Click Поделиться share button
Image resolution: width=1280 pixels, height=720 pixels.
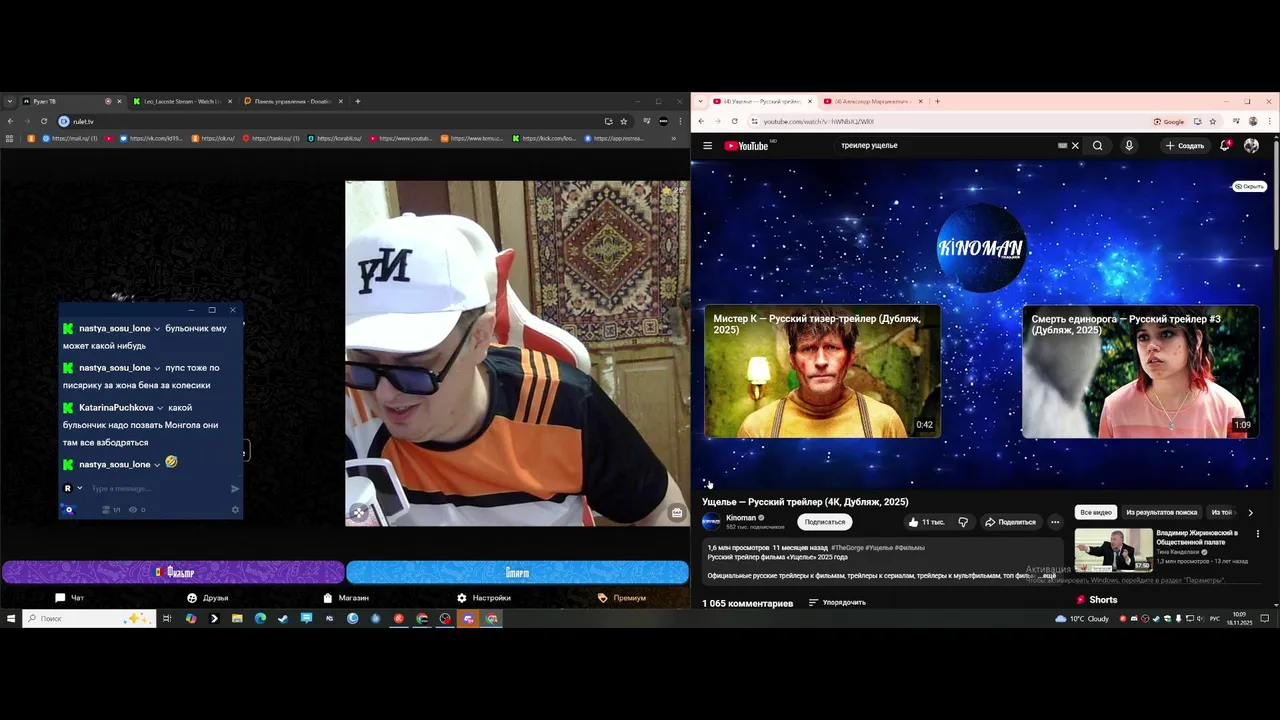(x=1010, y=522)
